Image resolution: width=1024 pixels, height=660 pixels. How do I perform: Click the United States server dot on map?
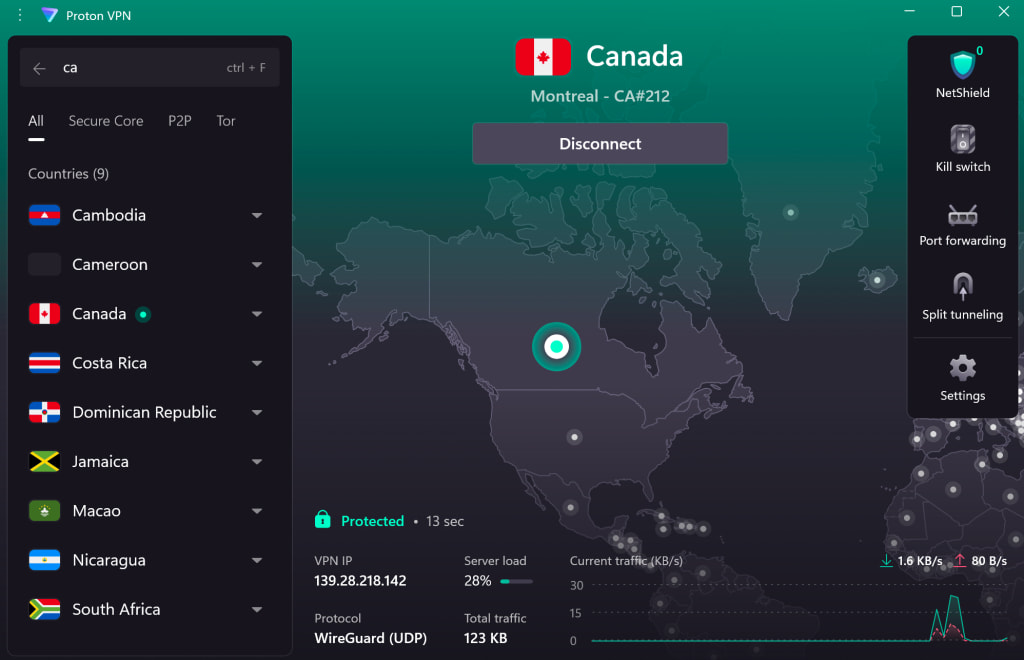click(574, 437)
